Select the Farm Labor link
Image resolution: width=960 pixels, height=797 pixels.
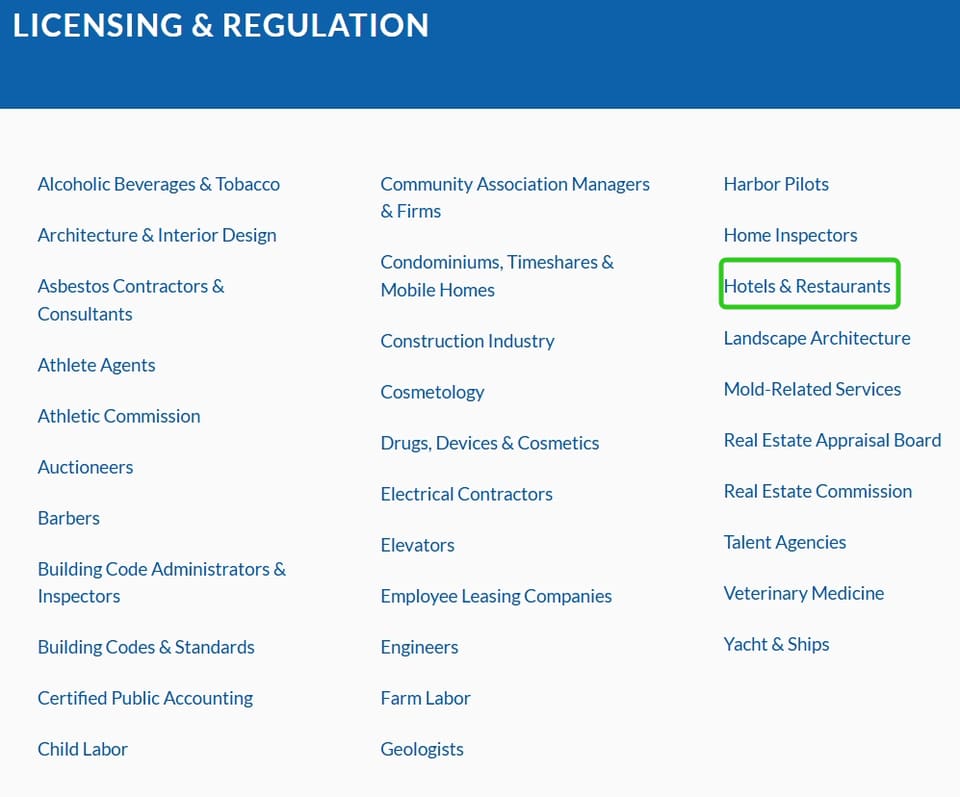click(426, 698)
